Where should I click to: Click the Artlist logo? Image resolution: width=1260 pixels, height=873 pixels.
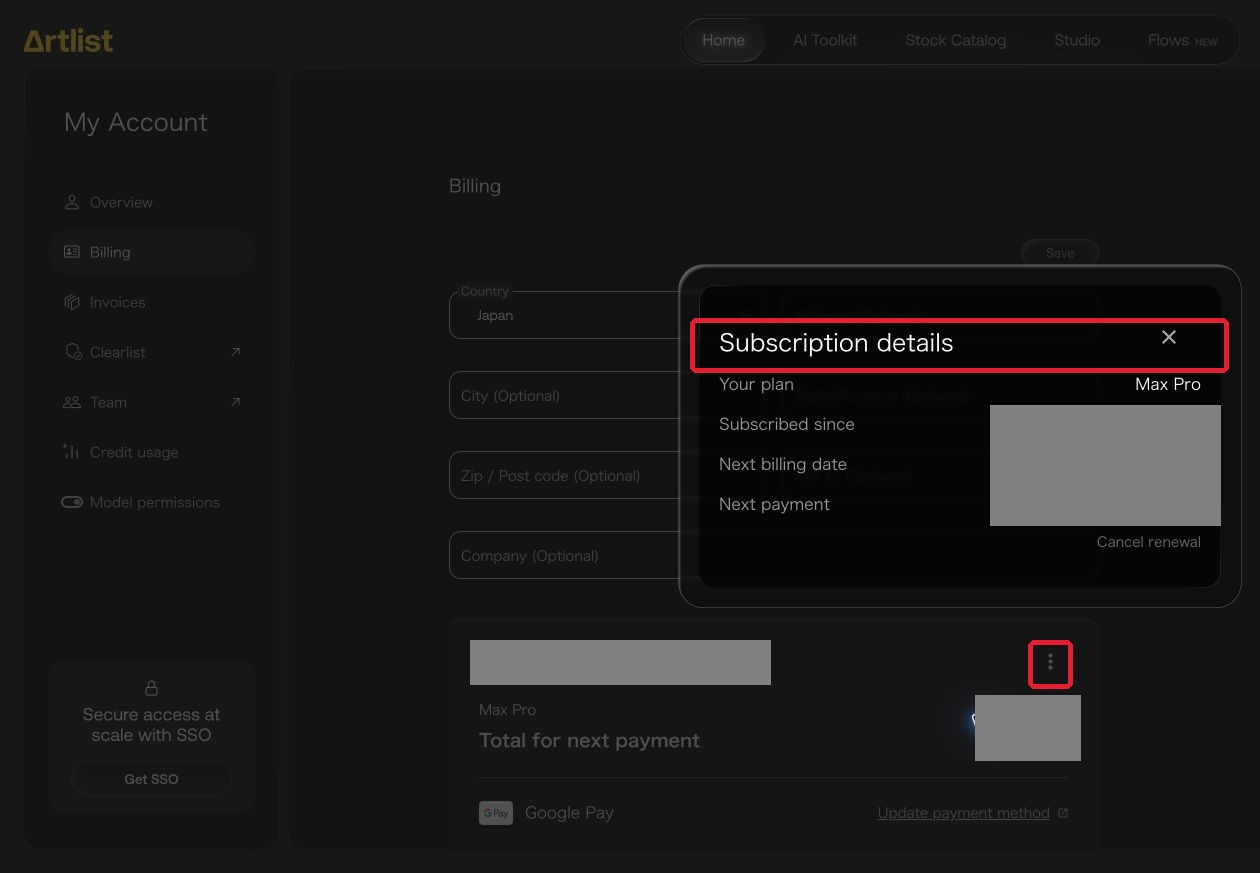click(68, 40)
